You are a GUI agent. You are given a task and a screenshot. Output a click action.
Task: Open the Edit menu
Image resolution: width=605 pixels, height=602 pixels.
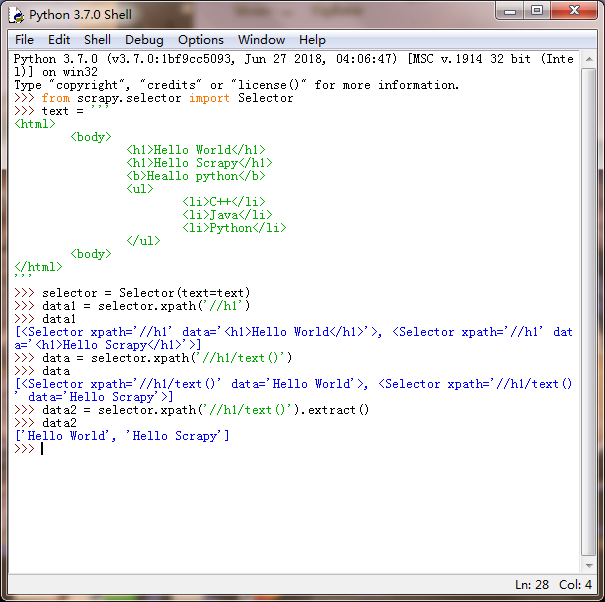[59, 40]
